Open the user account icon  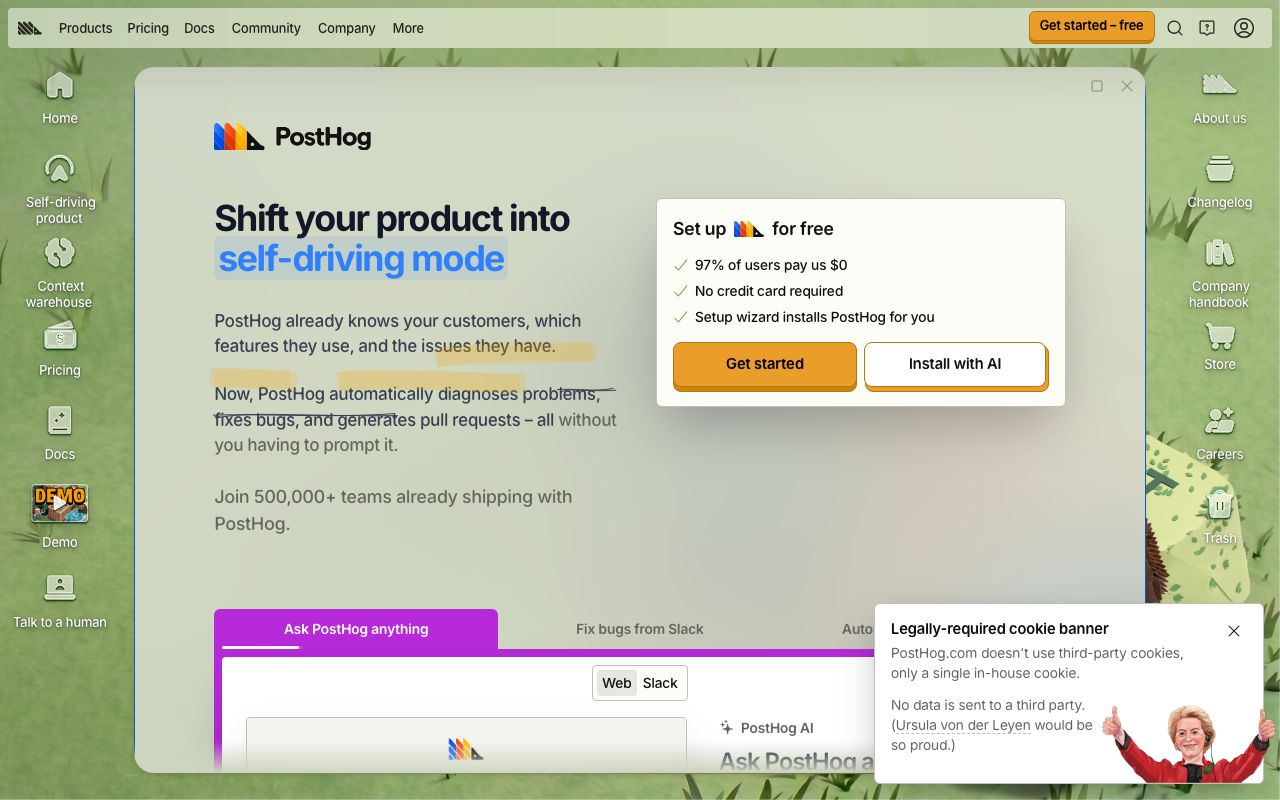1244,28
